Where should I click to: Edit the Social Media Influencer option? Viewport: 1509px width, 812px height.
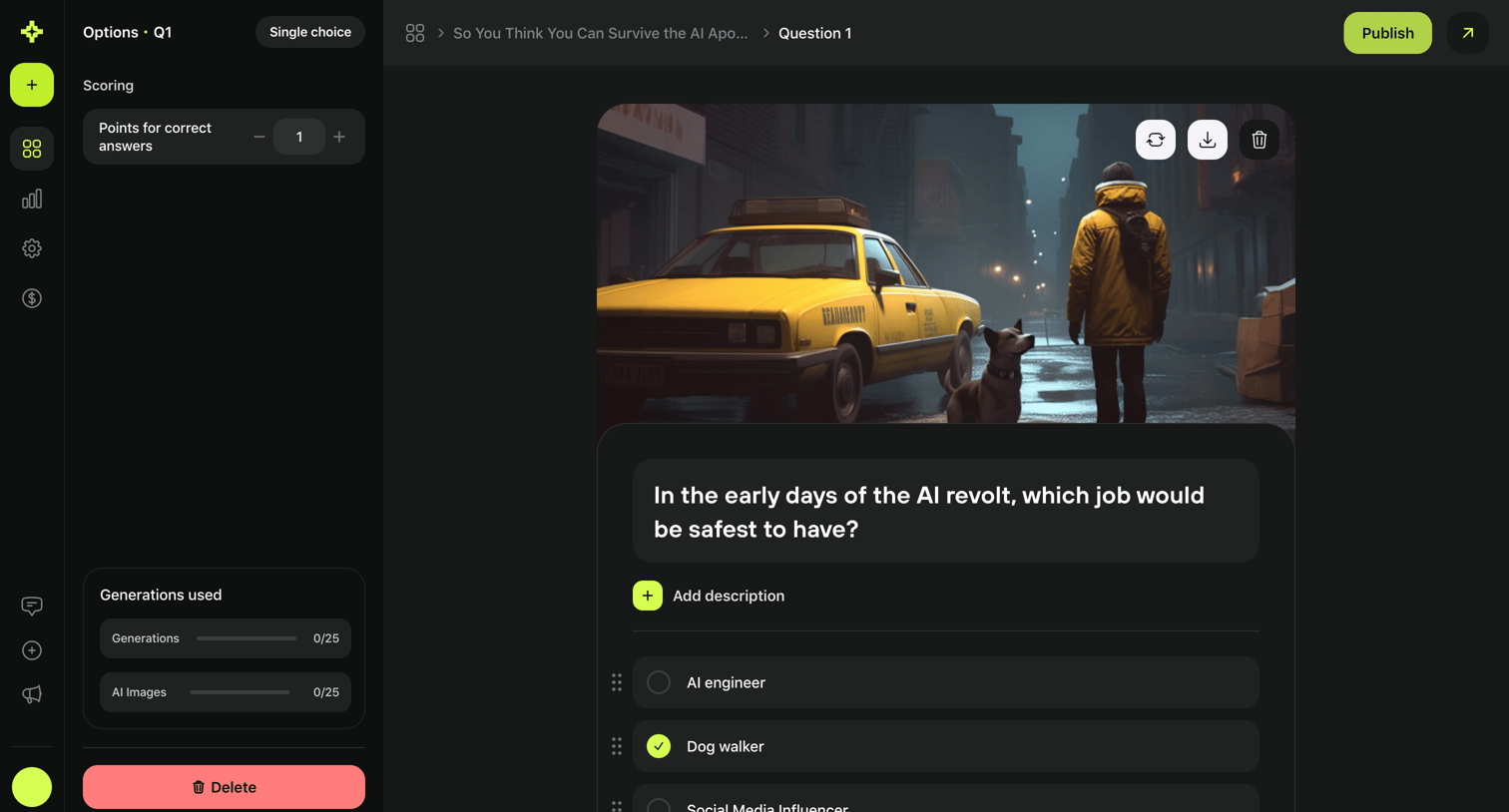pos(767,806)
